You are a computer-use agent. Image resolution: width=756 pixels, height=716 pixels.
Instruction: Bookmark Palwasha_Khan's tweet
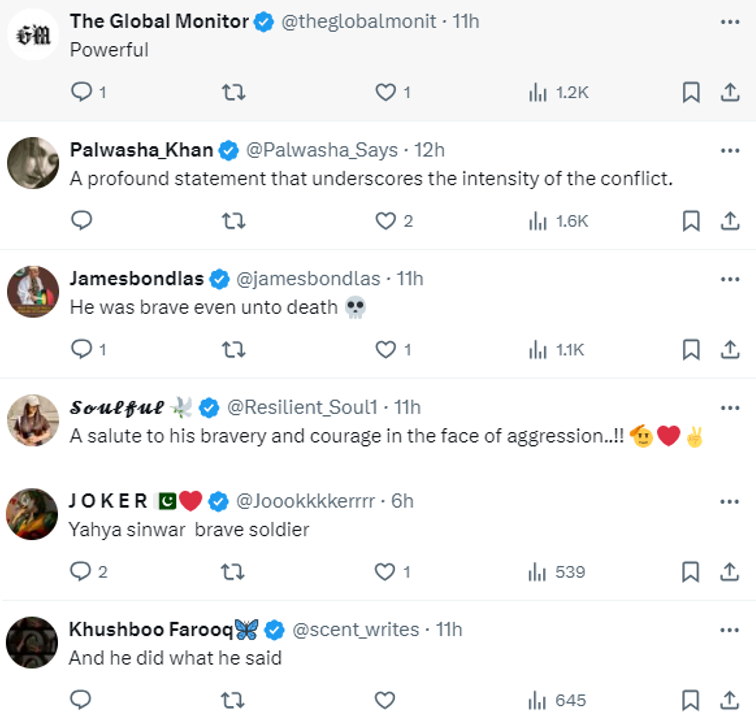690,221
